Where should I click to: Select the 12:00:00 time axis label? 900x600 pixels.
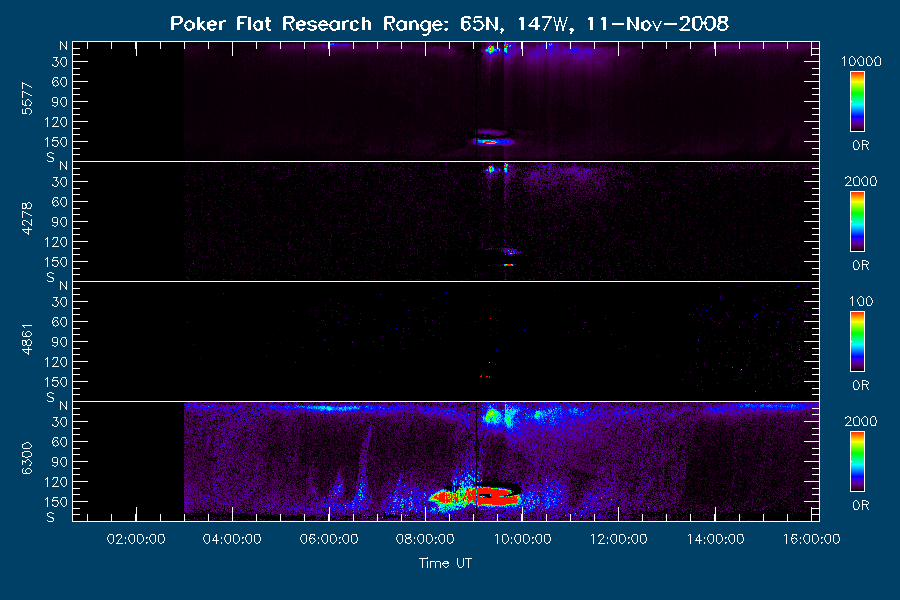[x=618, y=539]
